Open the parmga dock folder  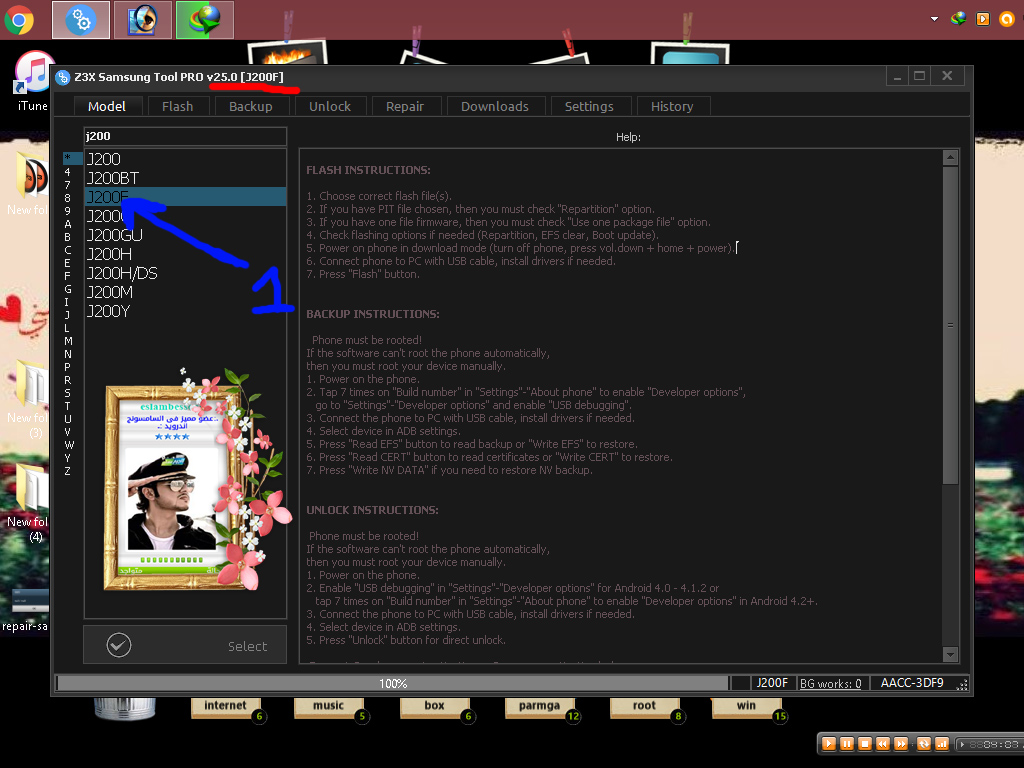539,708
